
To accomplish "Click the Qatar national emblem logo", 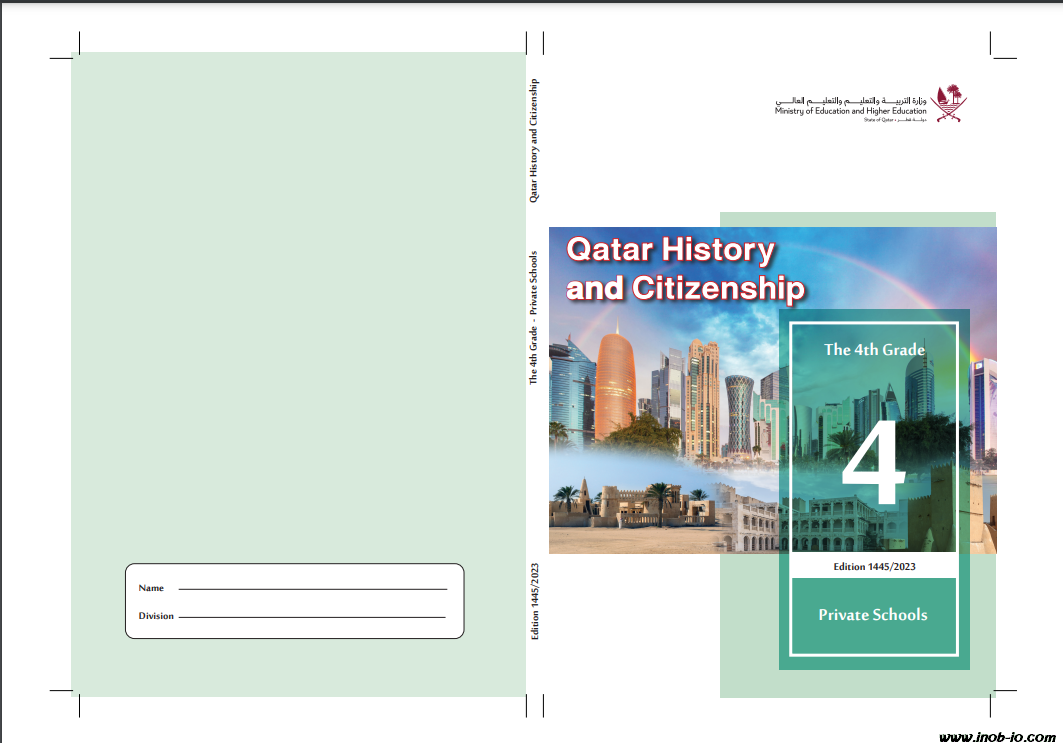I will (x=950, y=103).
